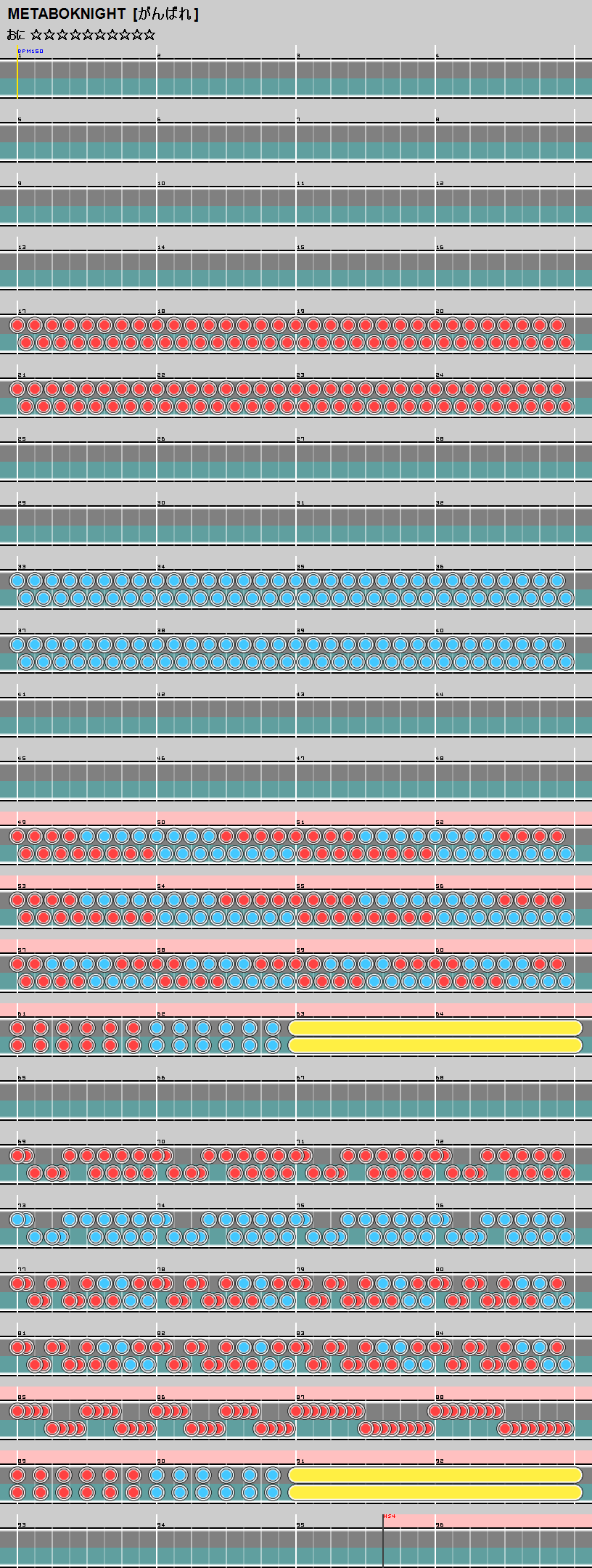592x1568 pixels.
Task: Click measure number 61 label
Action: [22, 1014]
